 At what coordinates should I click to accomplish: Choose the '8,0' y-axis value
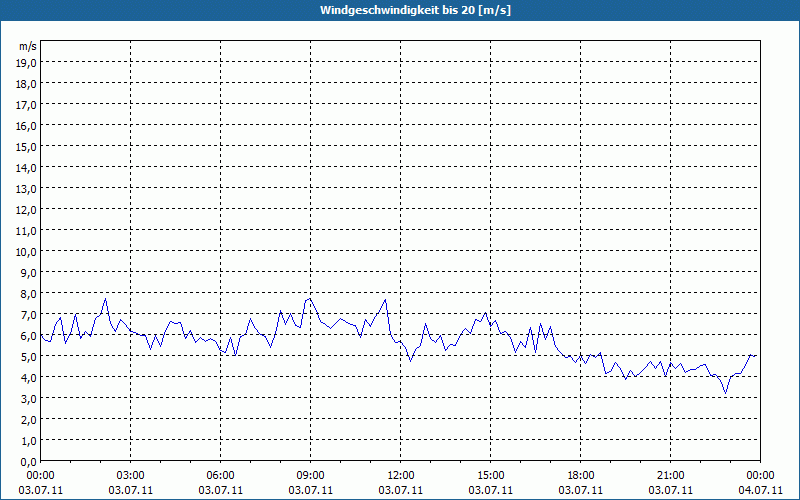point(29,293)
